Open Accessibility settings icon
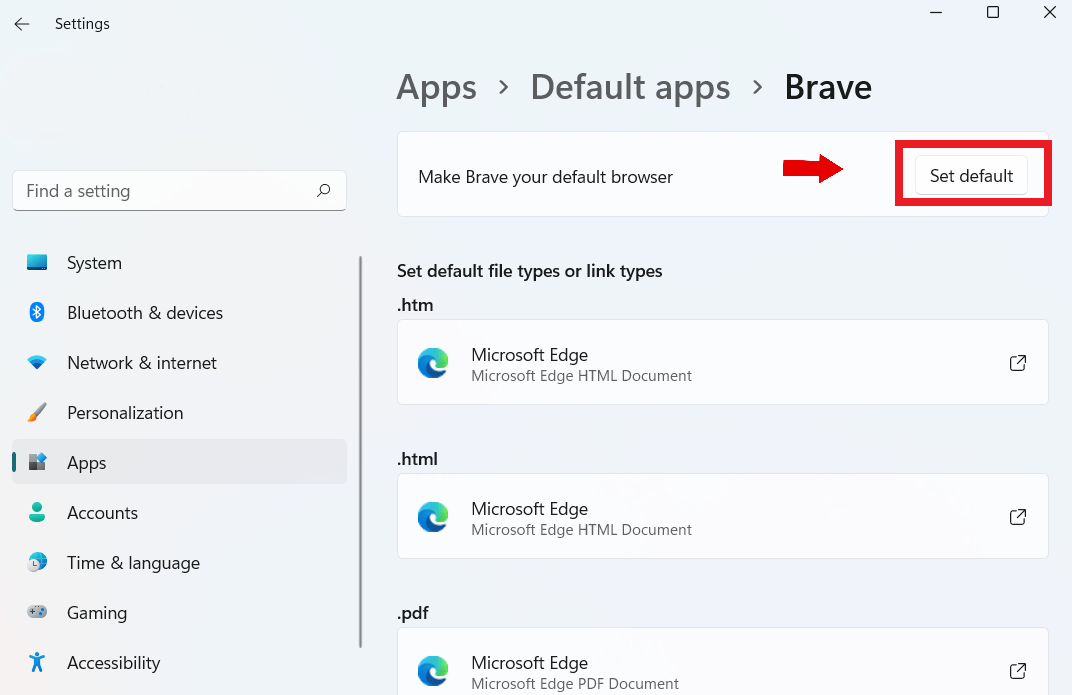The height and width of the screenshot is (695, 1072). [x=37, y=662]
